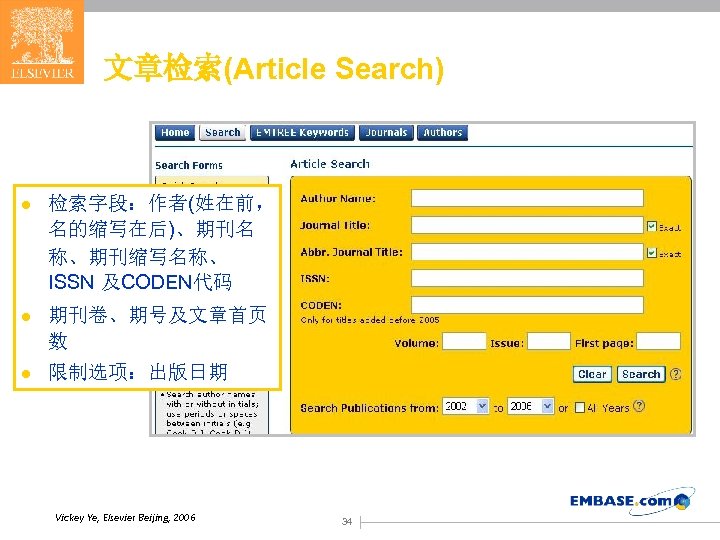Viewport: 720px width, 540px height.
Task: Switch to the Search tab
Action: [223, 133]
